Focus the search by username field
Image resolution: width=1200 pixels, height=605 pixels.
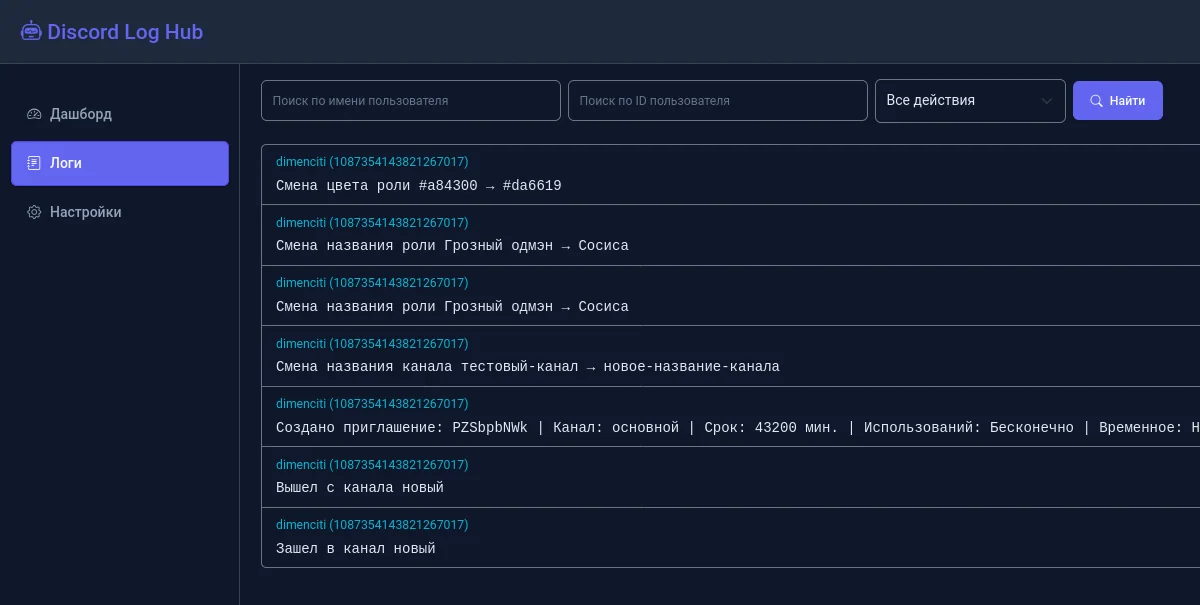(x=411, y=101)
